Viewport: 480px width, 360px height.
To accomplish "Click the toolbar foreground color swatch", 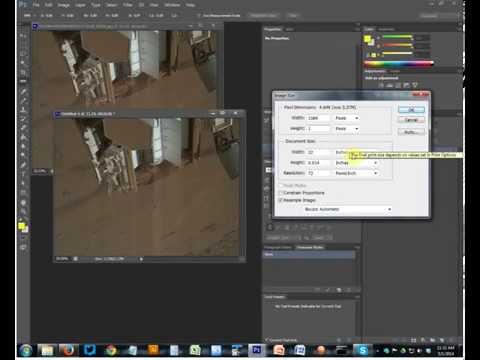I will coord(22,226).
